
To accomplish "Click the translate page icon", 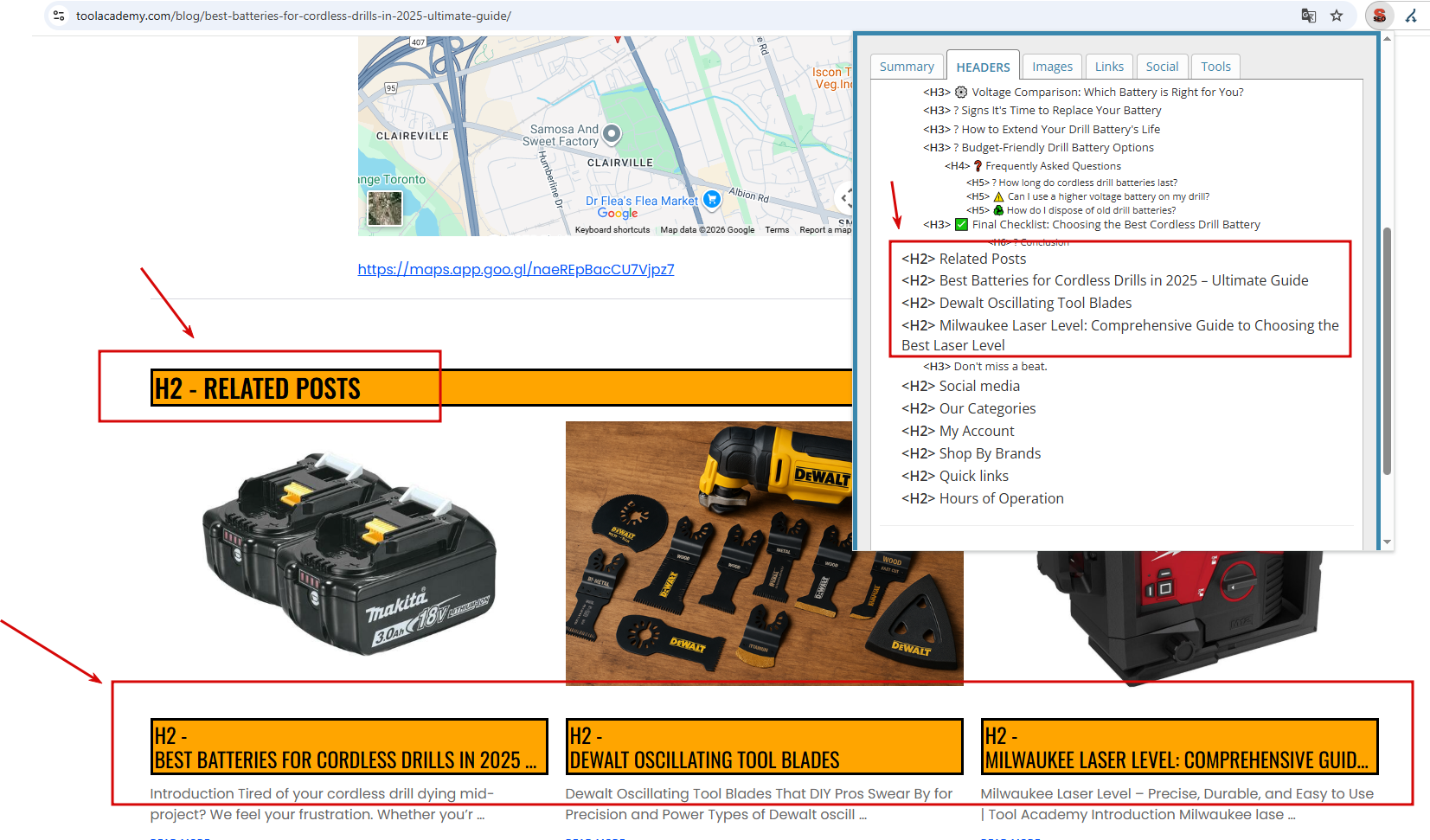I will 1309,16.
